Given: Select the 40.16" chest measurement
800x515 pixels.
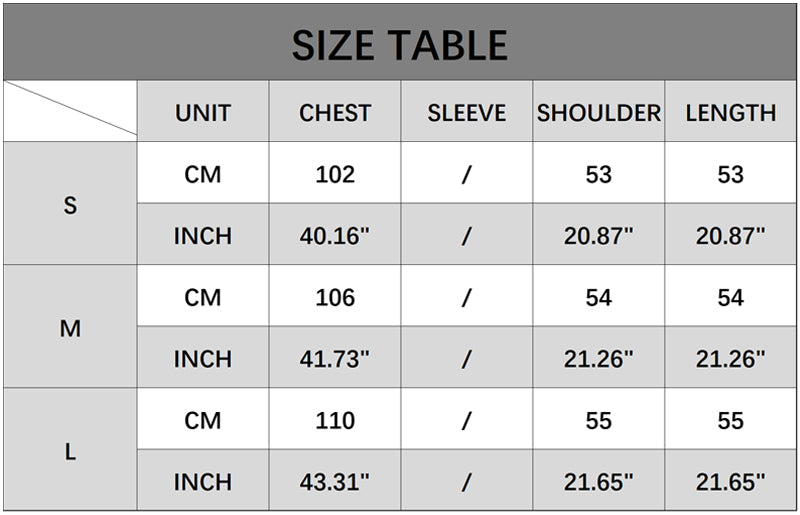Looking at the screenshot, I should (335, 236).
